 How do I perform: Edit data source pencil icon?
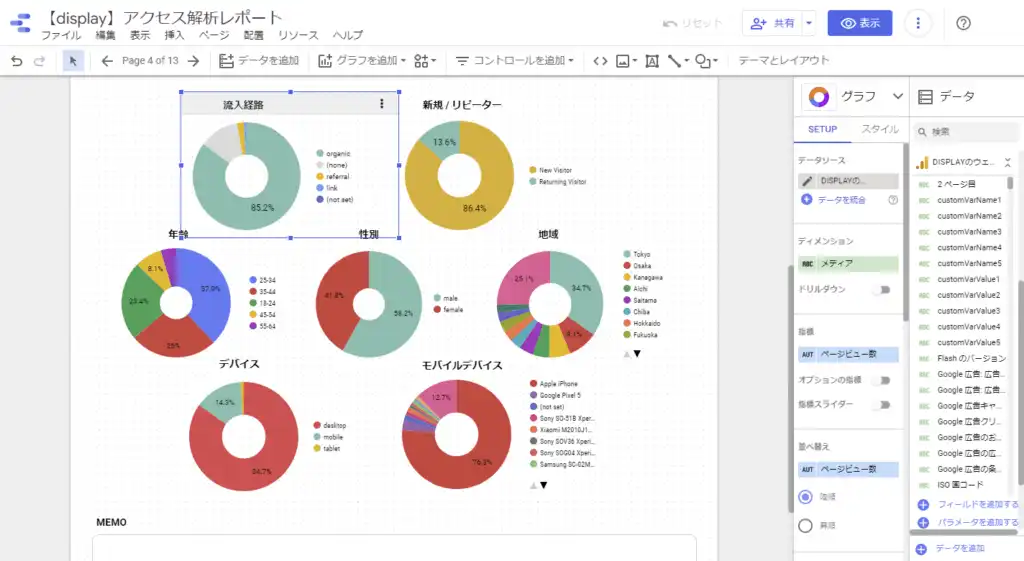(x=807, y=181)
